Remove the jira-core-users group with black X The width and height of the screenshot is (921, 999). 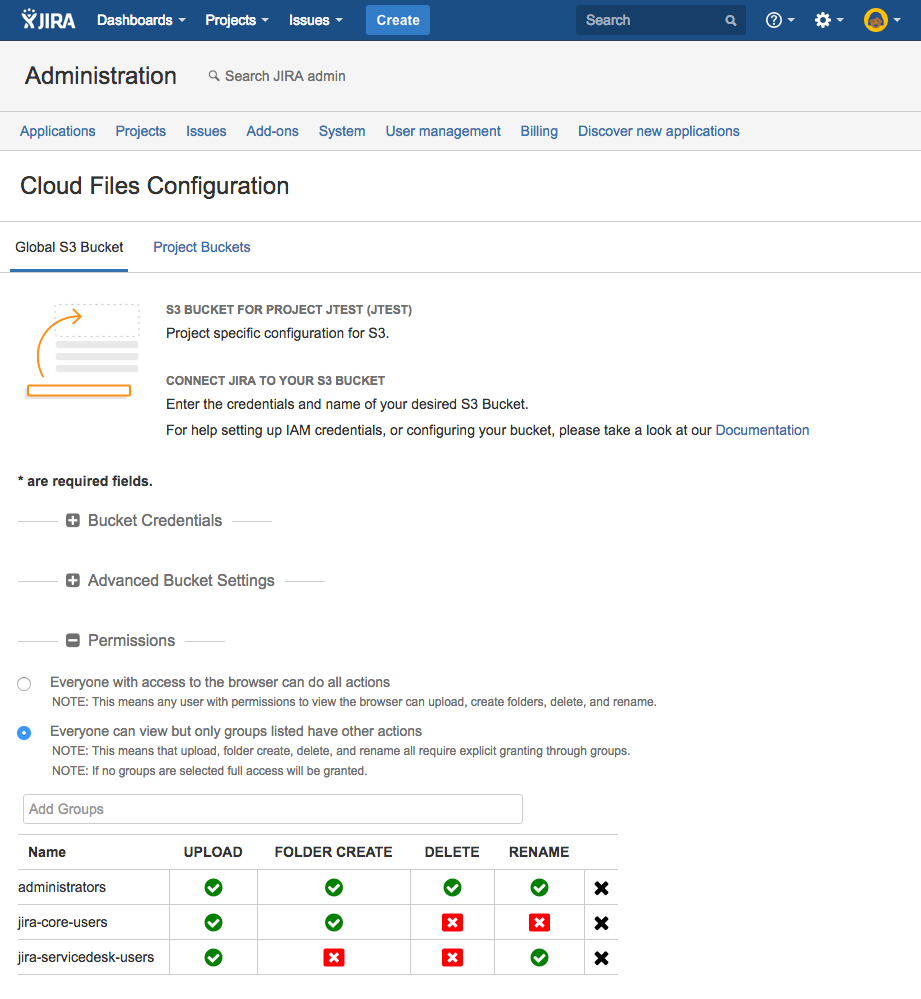tap(601, 923)
